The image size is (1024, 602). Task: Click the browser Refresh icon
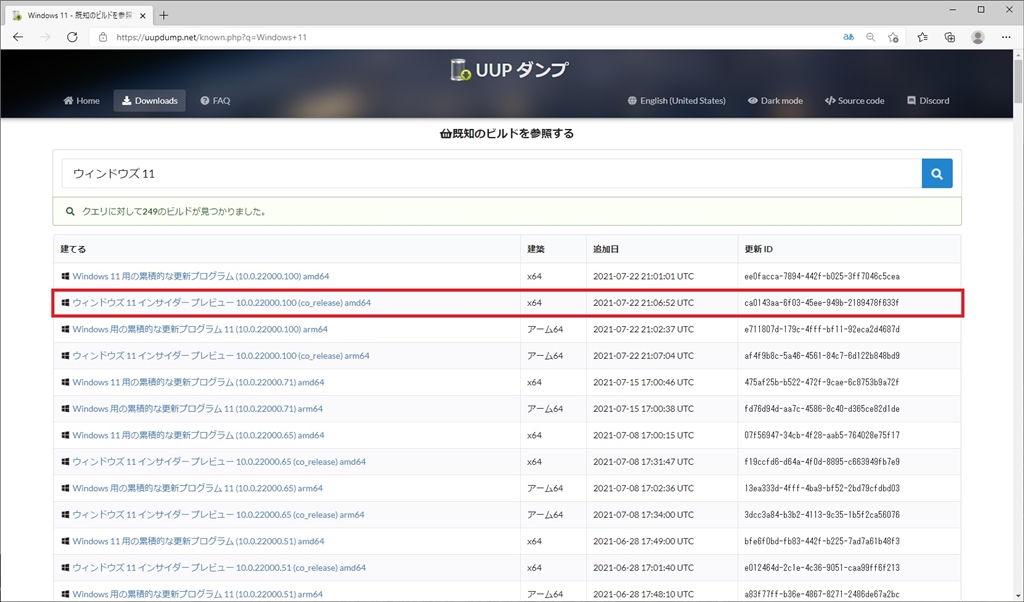(x=72, y=37)
